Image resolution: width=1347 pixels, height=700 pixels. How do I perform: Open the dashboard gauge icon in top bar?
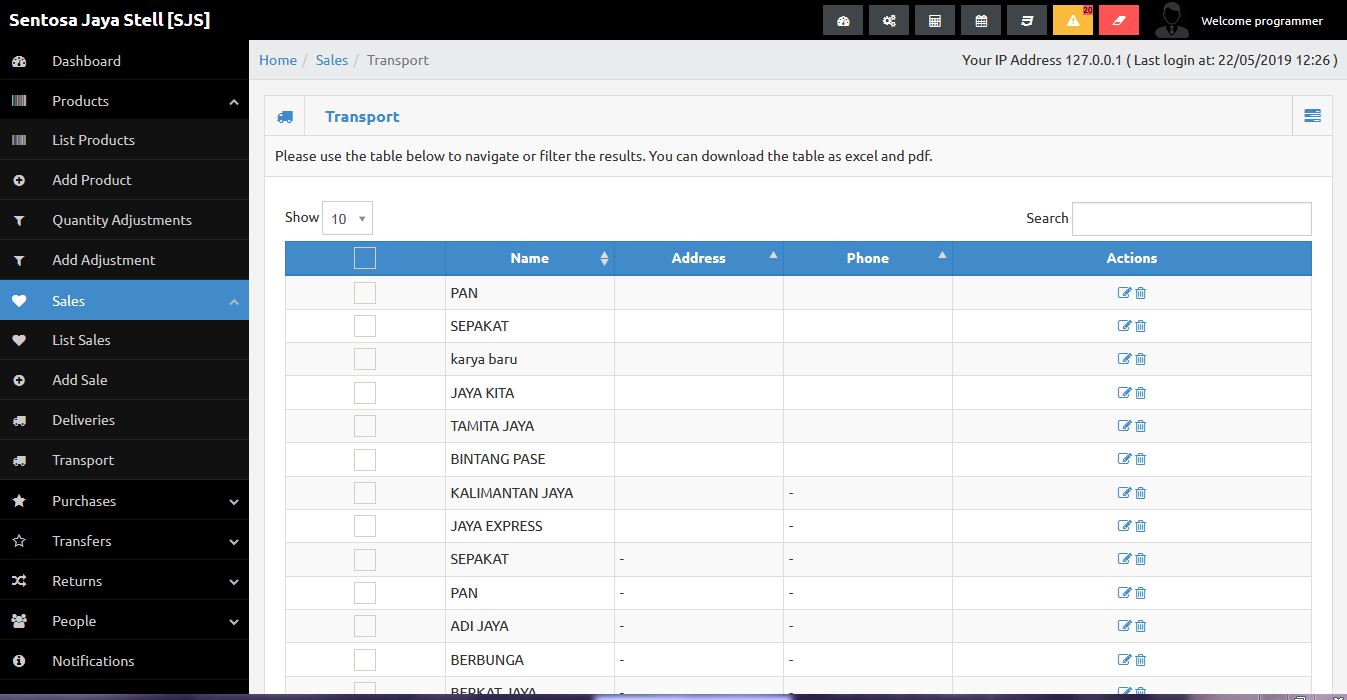point(843,20)
